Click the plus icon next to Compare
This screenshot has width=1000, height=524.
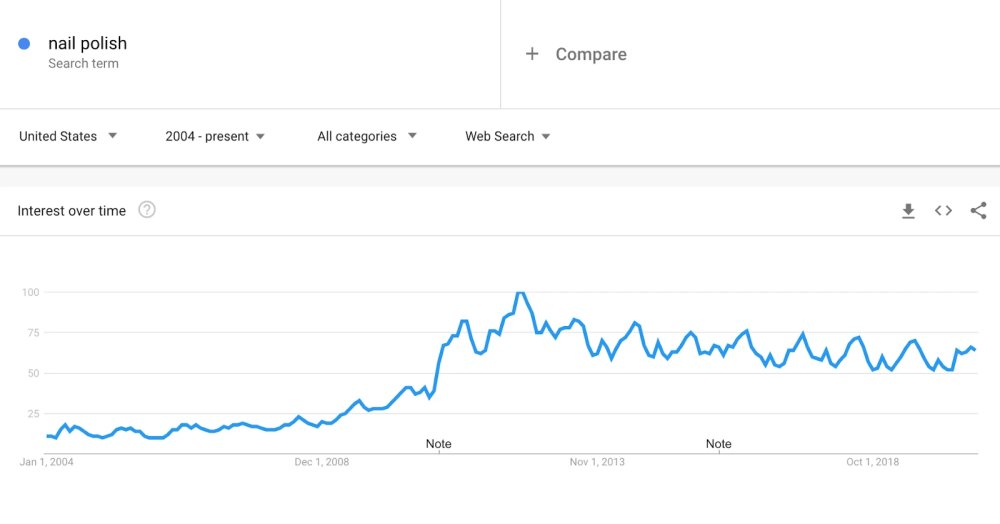pyautogui.click(x=532, y=54)
